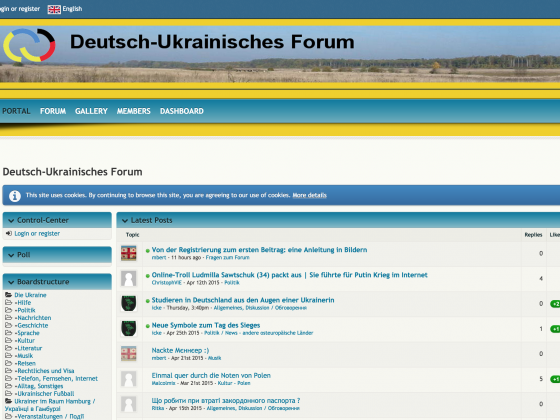Viewport: 560px width, 420px height.
Task: Open the PORTAL menu item
Action: [16, 111]
